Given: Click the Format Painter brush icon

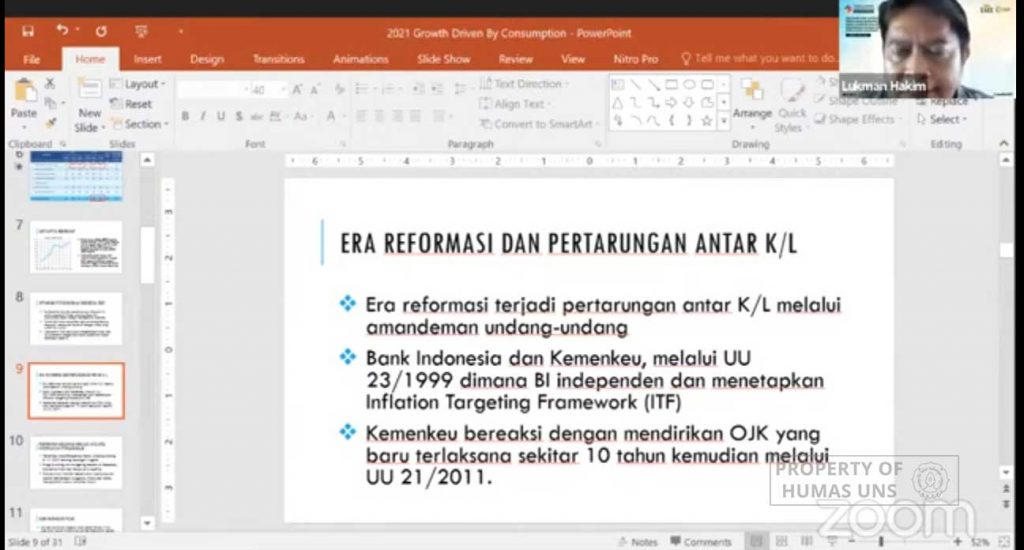Looking at the screenshot, I should [x=50, y=123].
